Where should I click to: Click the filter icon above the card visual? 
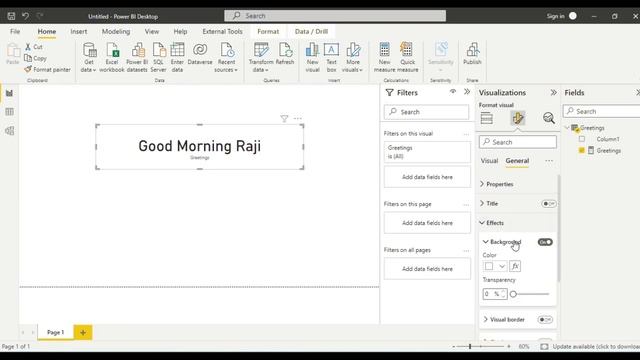(x=284, y=119)
